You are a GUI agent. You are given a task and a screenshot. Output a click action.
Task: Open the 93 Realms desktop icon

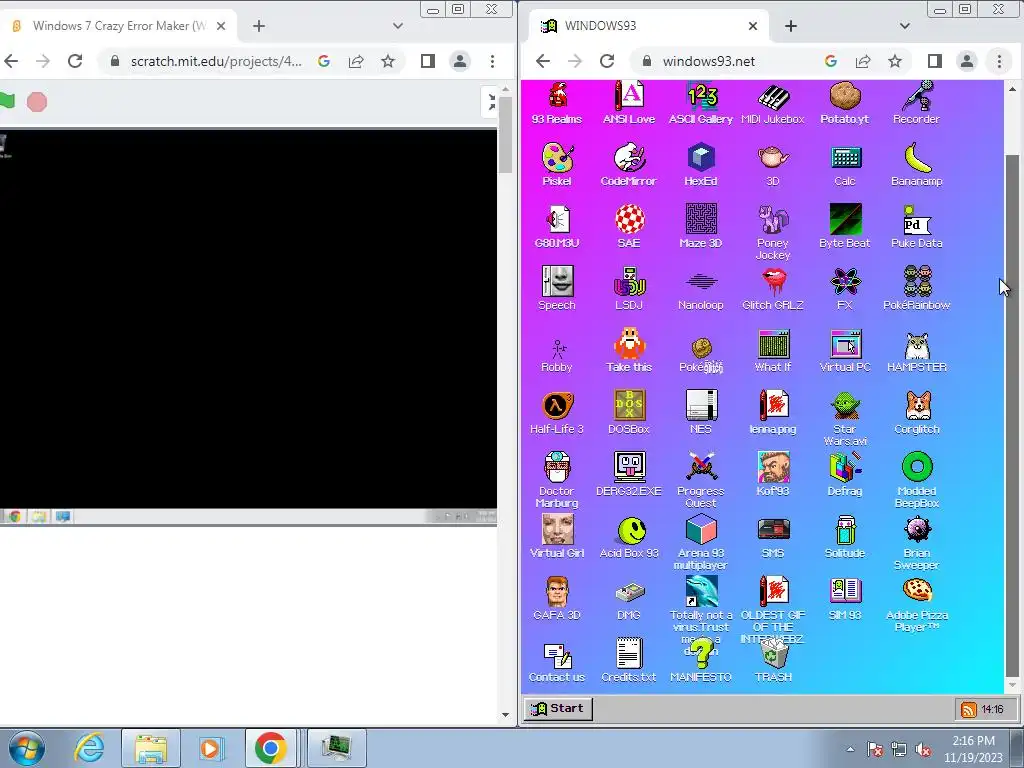point(556,103)
